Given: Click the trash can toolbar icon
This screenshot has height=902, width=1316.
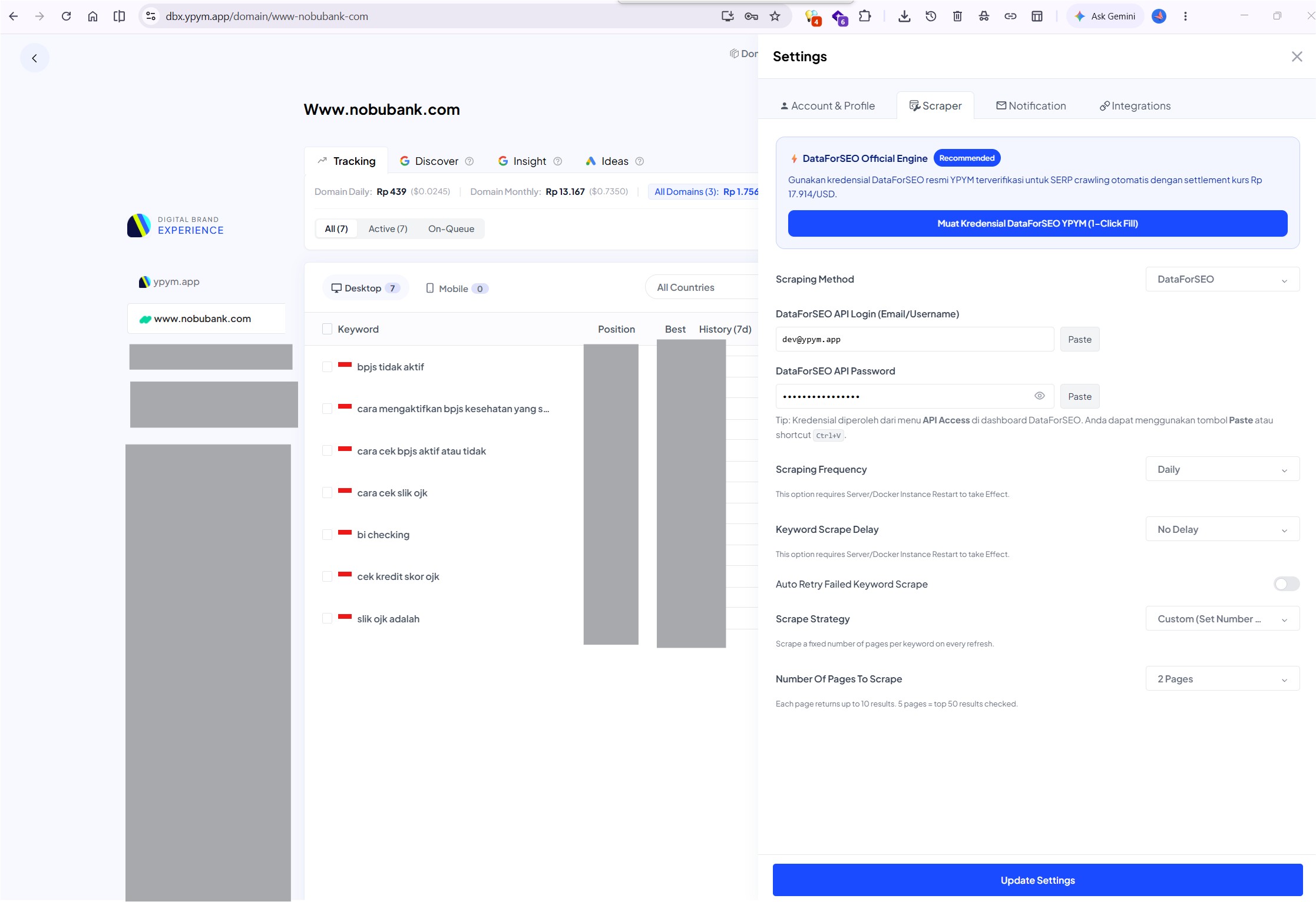Looking at the screenshot, I should tap(957, 16).
